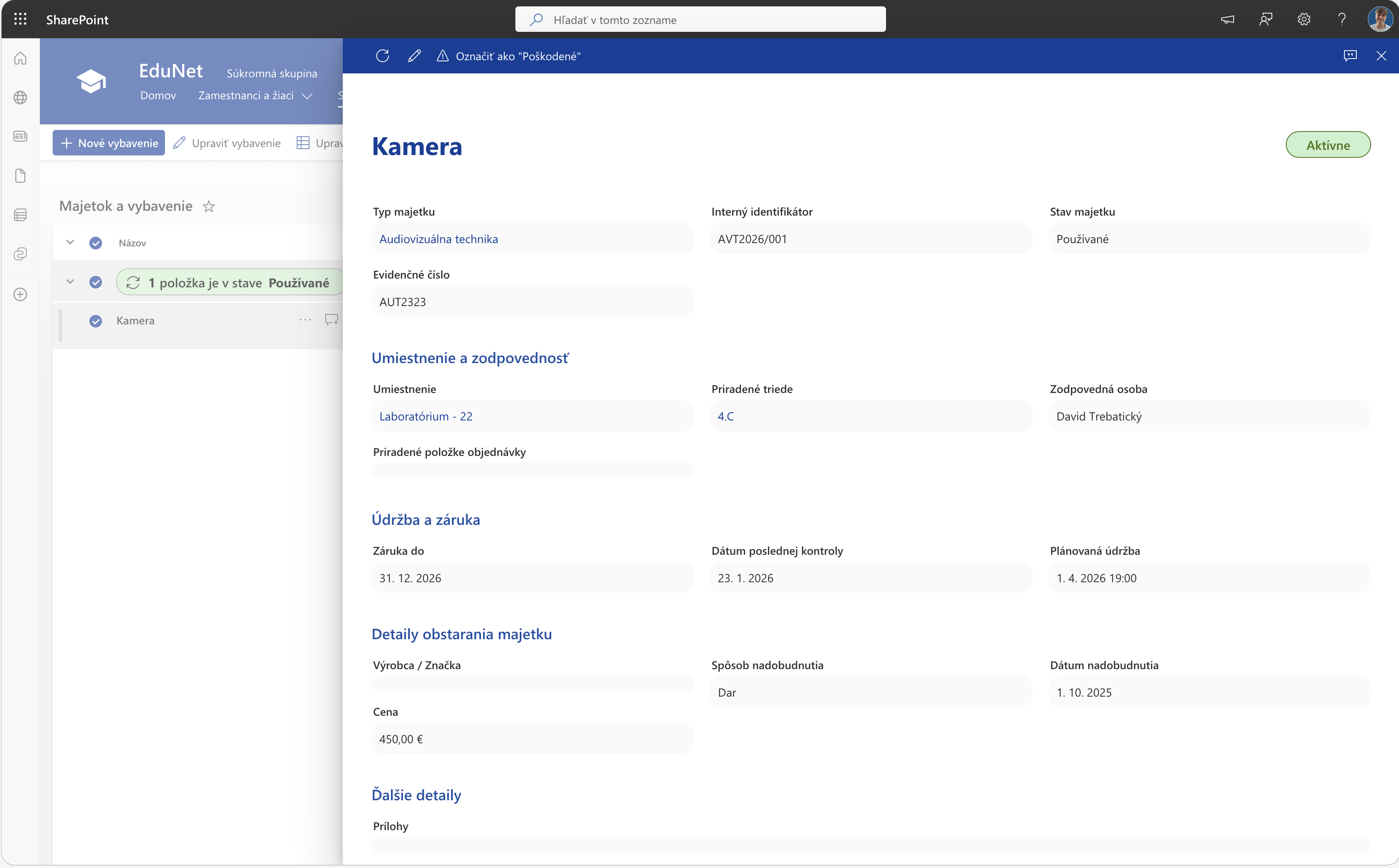Open the help question mark
1399x868 pixels.
(1342, 20)
